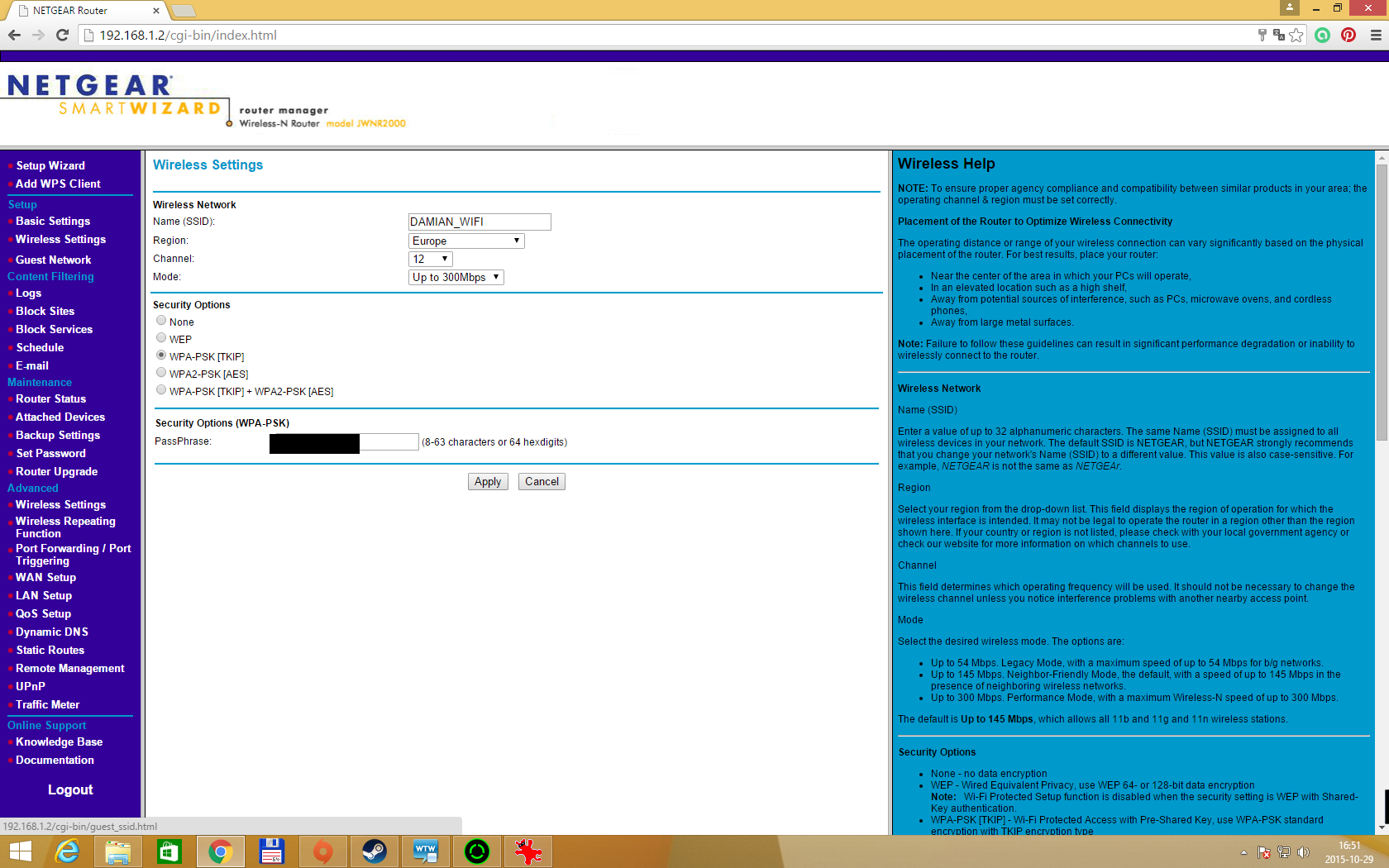Open the Pinterest extension

1348,35
